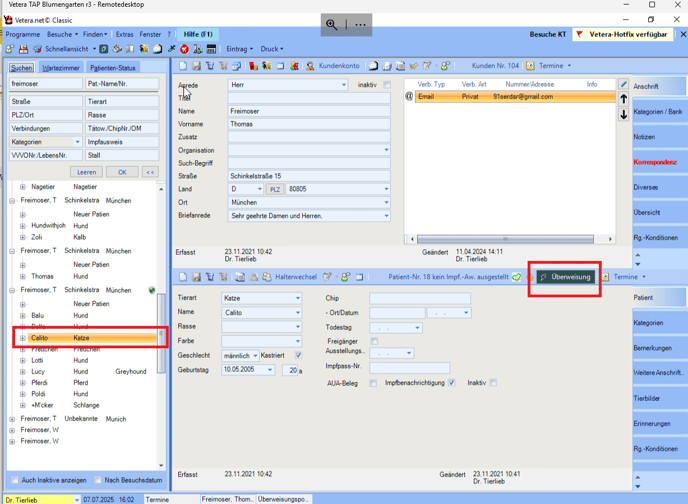688x504 pixels.
Task: Click the pencil edit icon beside connections list
Action: [624, 84]
